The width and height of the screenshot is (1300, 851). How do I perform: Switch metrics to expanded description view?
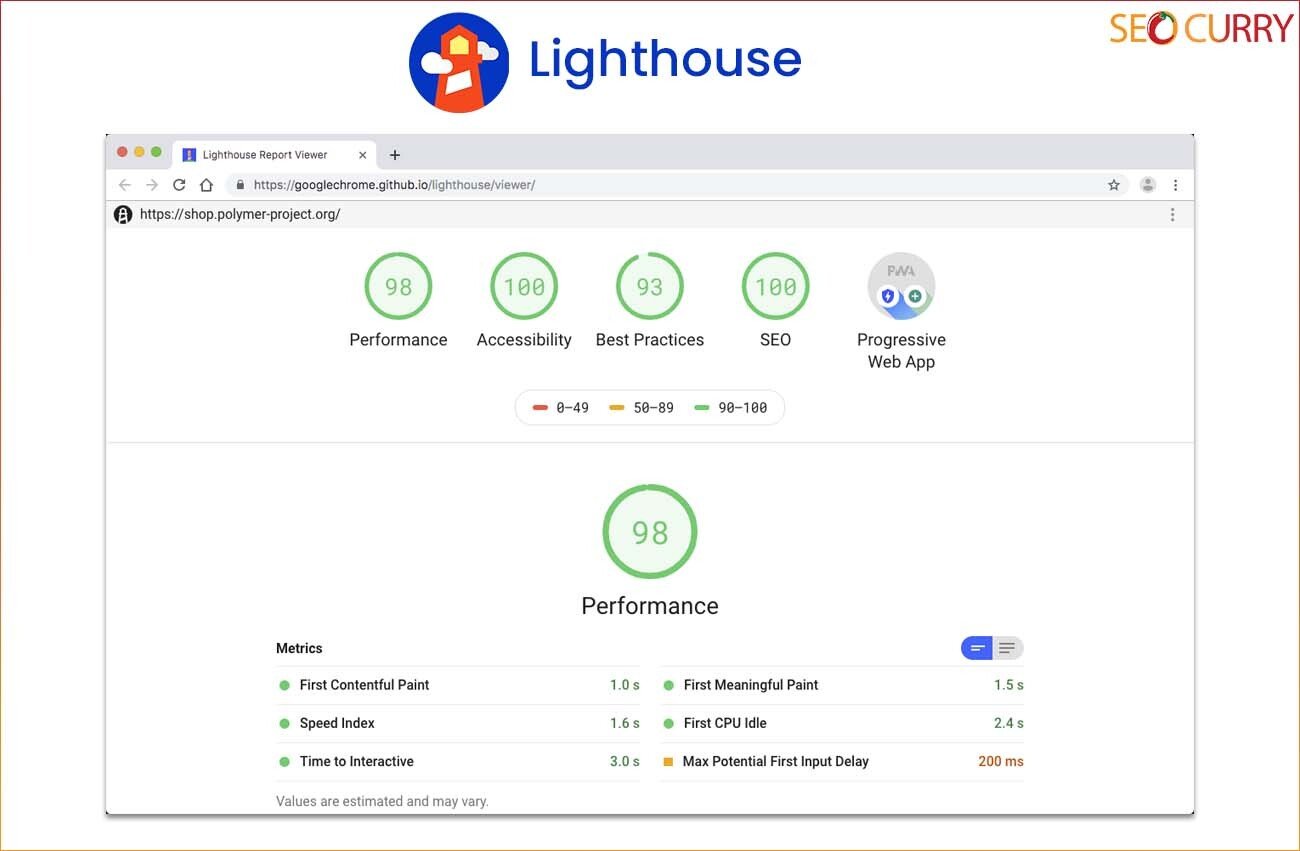click(x=1007, y=648)
